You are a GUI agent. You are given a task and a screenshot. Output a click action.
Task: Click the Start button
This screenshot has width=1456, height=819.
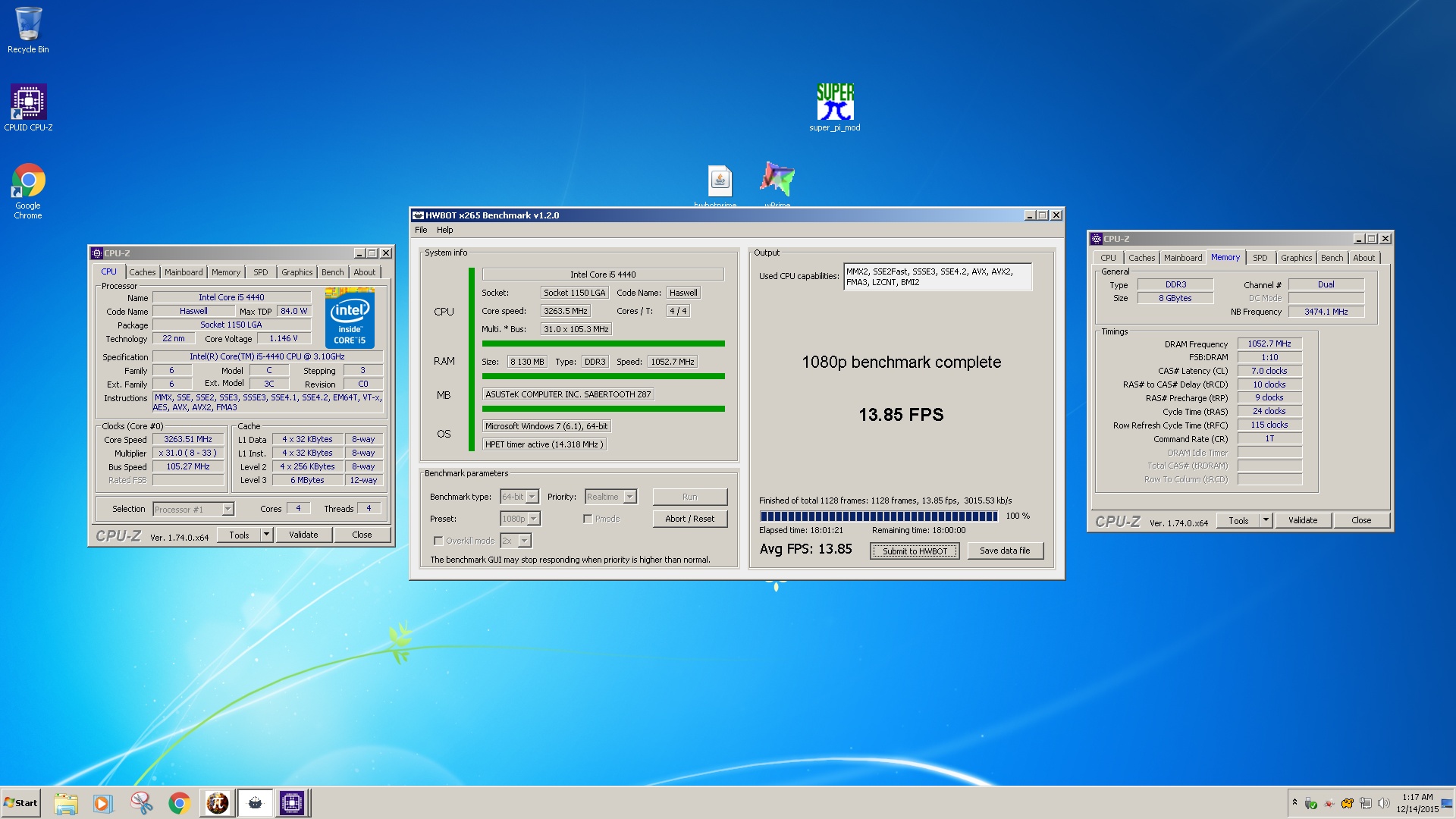20,803
